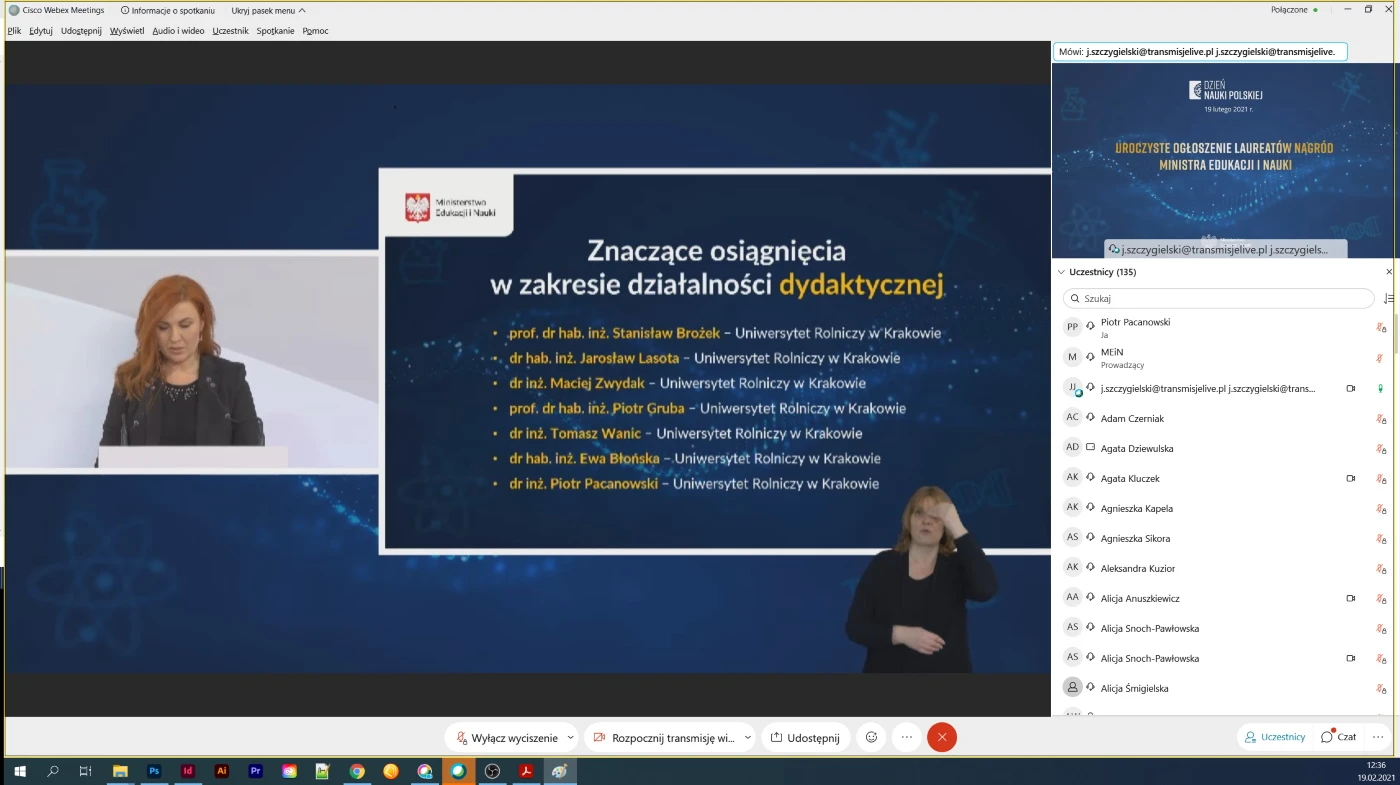Open the Czat panel button
This screenshot has width=1400, height=785.
coord(1339,737)
